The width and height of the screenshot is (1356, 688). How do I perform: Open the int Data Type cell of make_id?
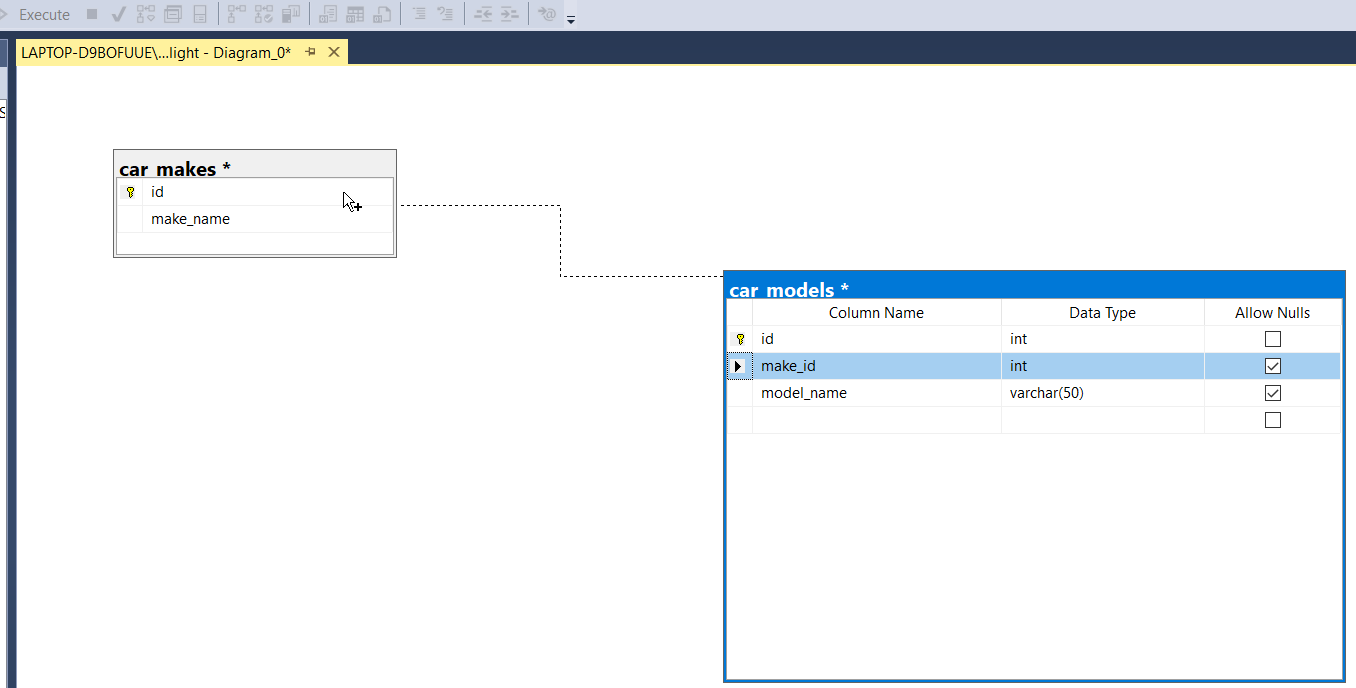(1101, 367)
